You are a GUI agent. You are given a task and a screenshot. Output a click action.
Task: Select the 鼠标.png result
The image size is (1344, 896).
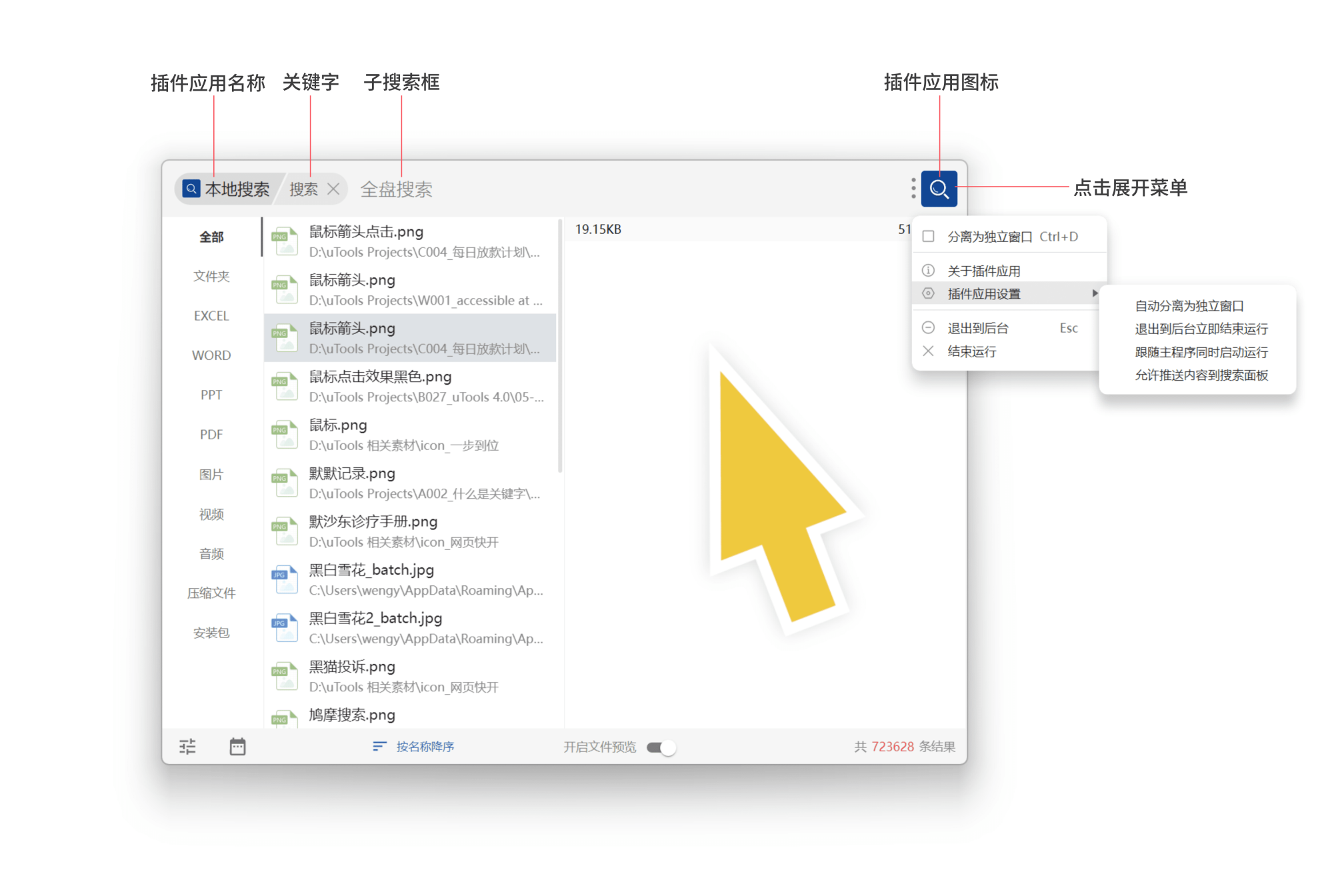(410, 435)
